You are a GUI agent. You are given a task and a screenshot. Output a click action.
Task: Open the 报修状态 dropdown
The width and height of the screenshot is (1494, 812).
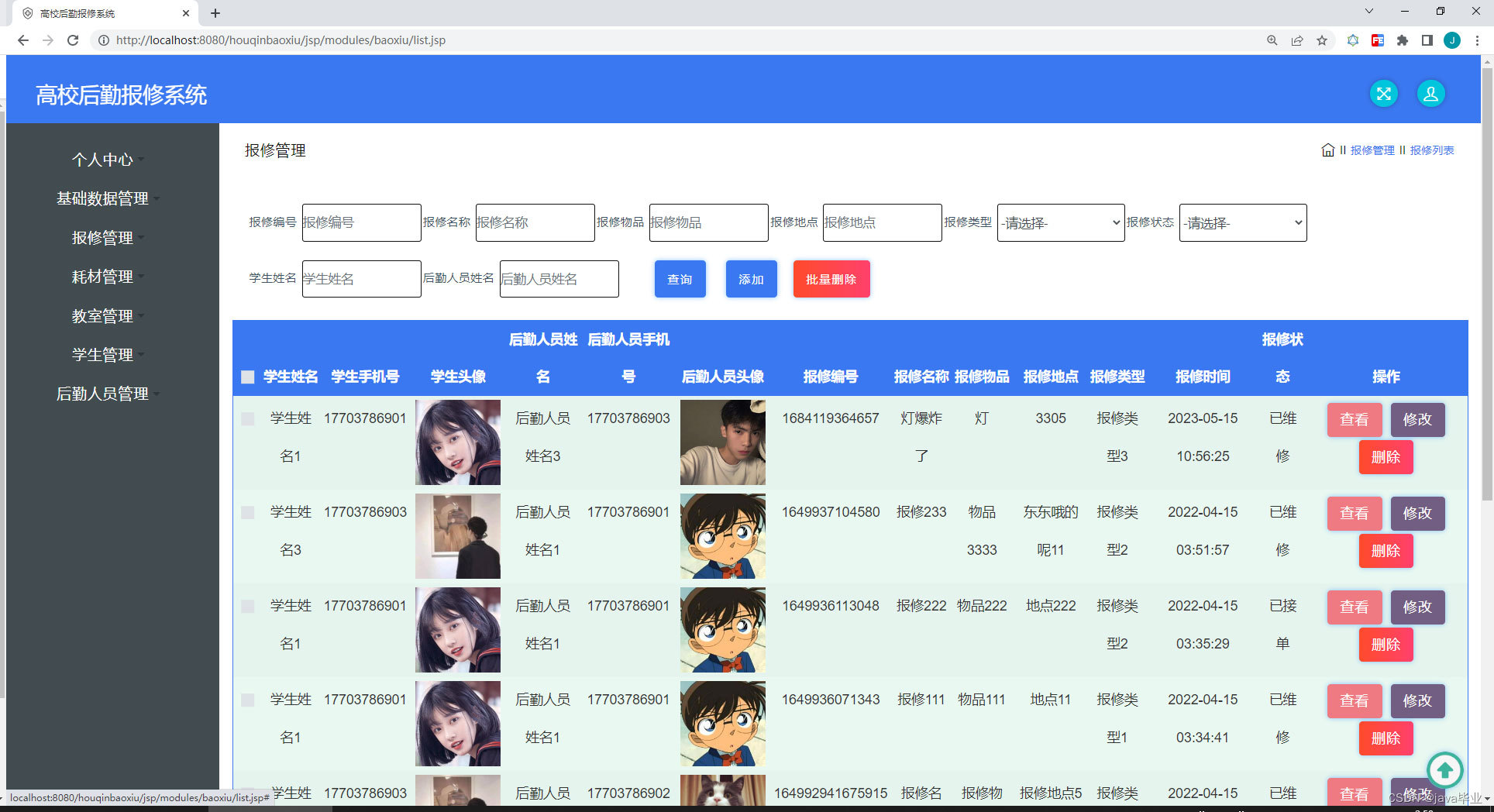1243,223
